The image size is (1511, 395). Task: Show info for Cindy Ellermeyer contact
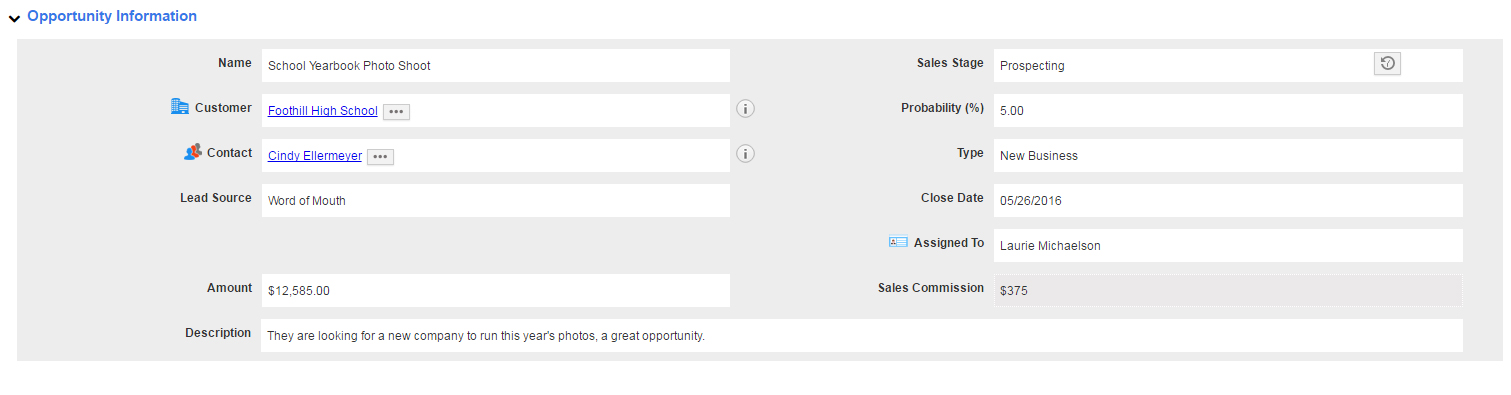[745, 154]
